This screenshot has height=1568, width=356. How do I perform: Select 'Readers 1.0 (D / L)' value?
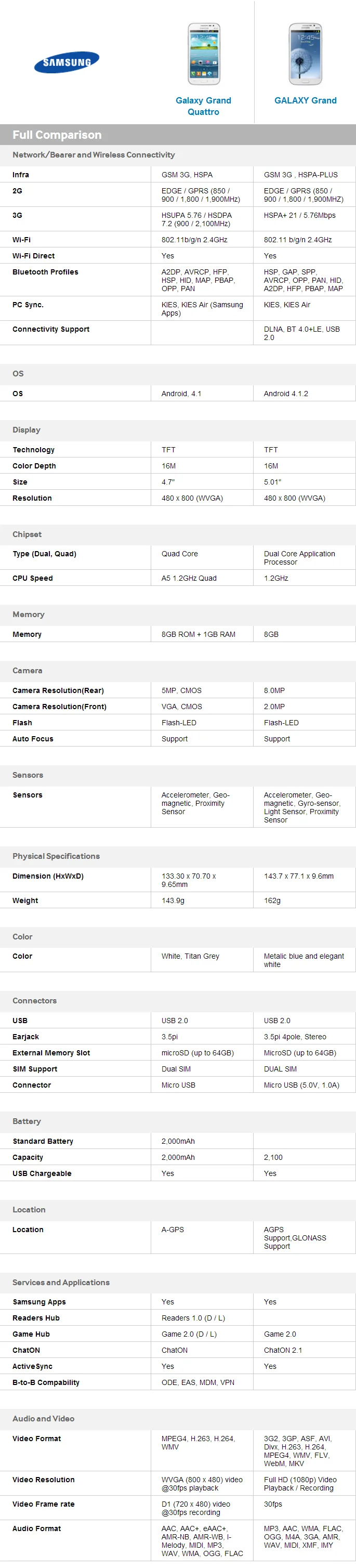click(x=193, y=1318)
